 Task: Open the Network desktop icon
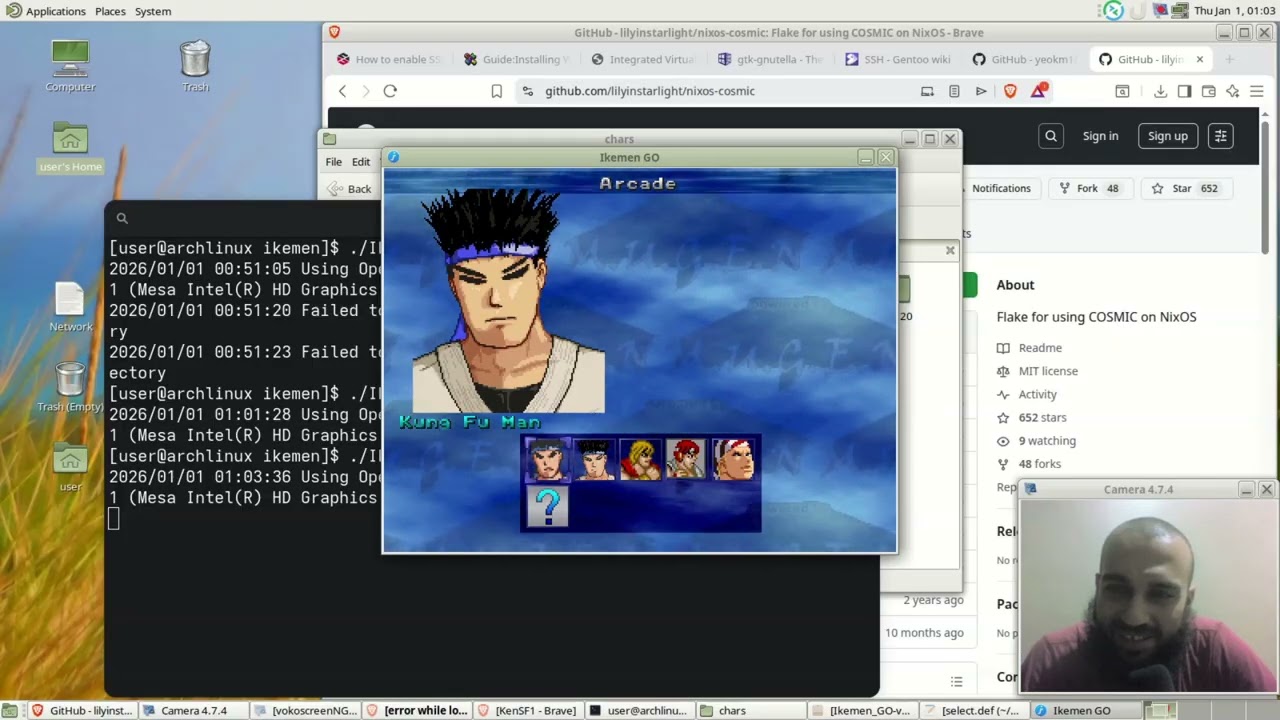(70, 307)
